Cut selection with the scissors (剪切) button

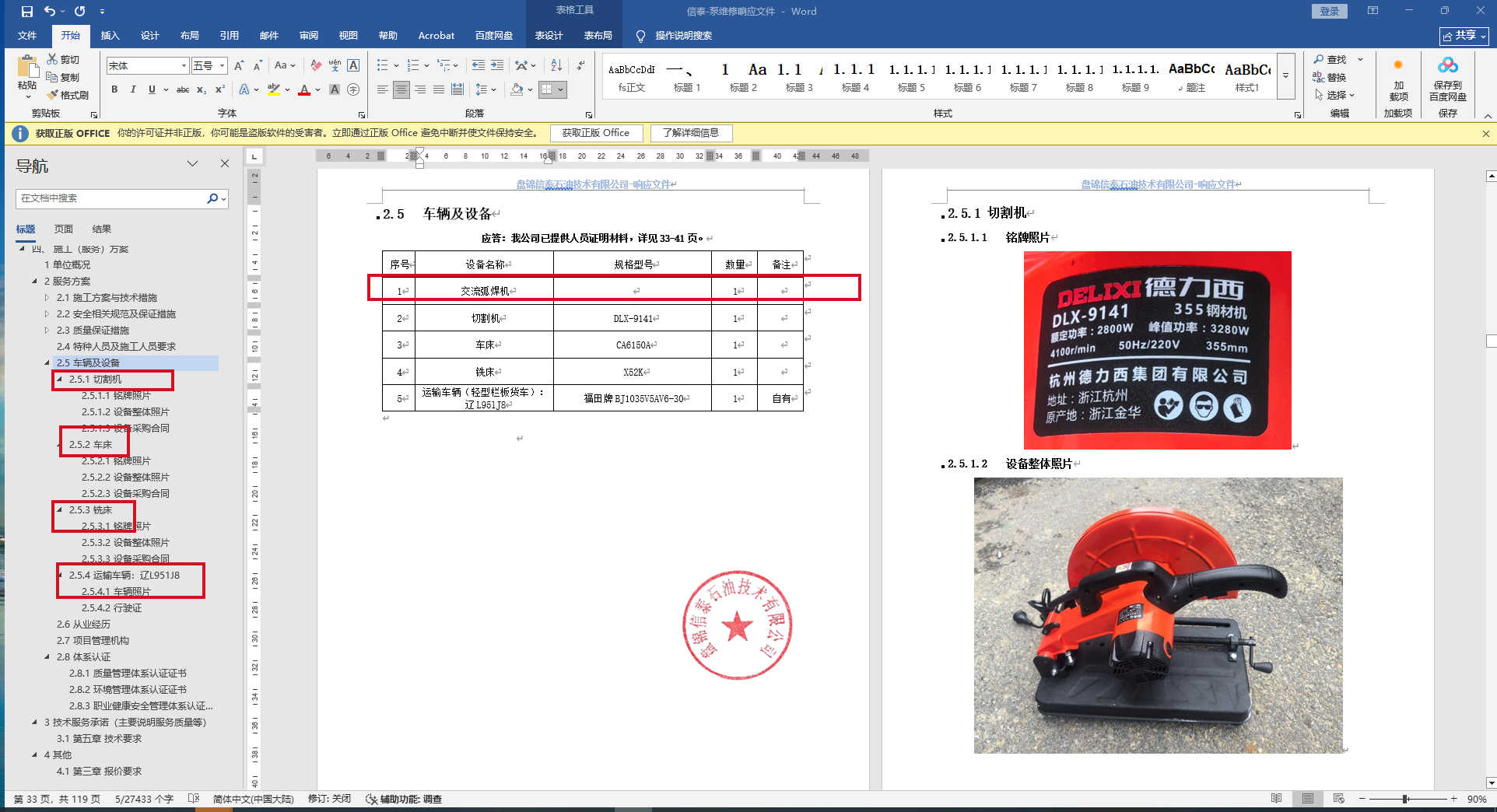point(63,59)
